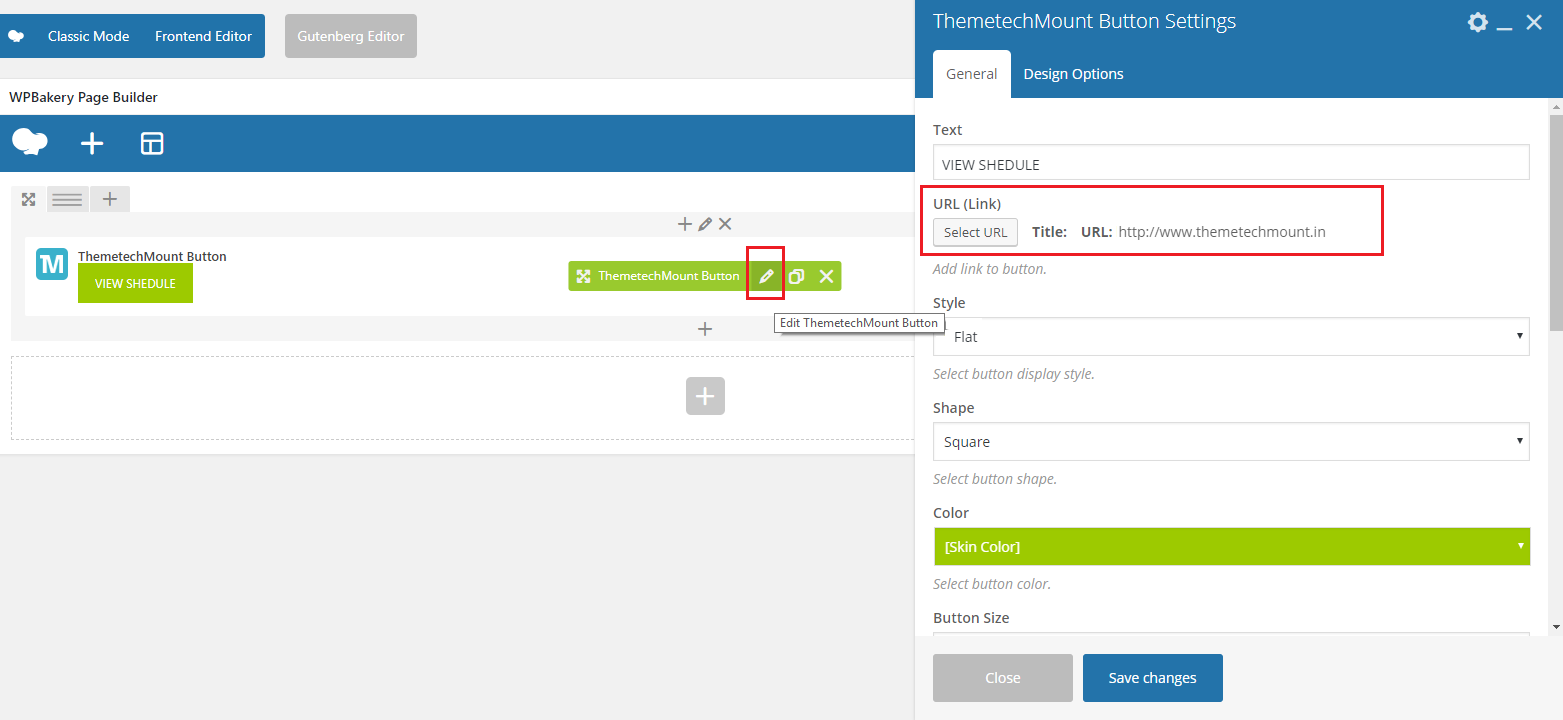The image size is (1563, 720).
Task: Click Save changes
Action: tap(1153, 678)
